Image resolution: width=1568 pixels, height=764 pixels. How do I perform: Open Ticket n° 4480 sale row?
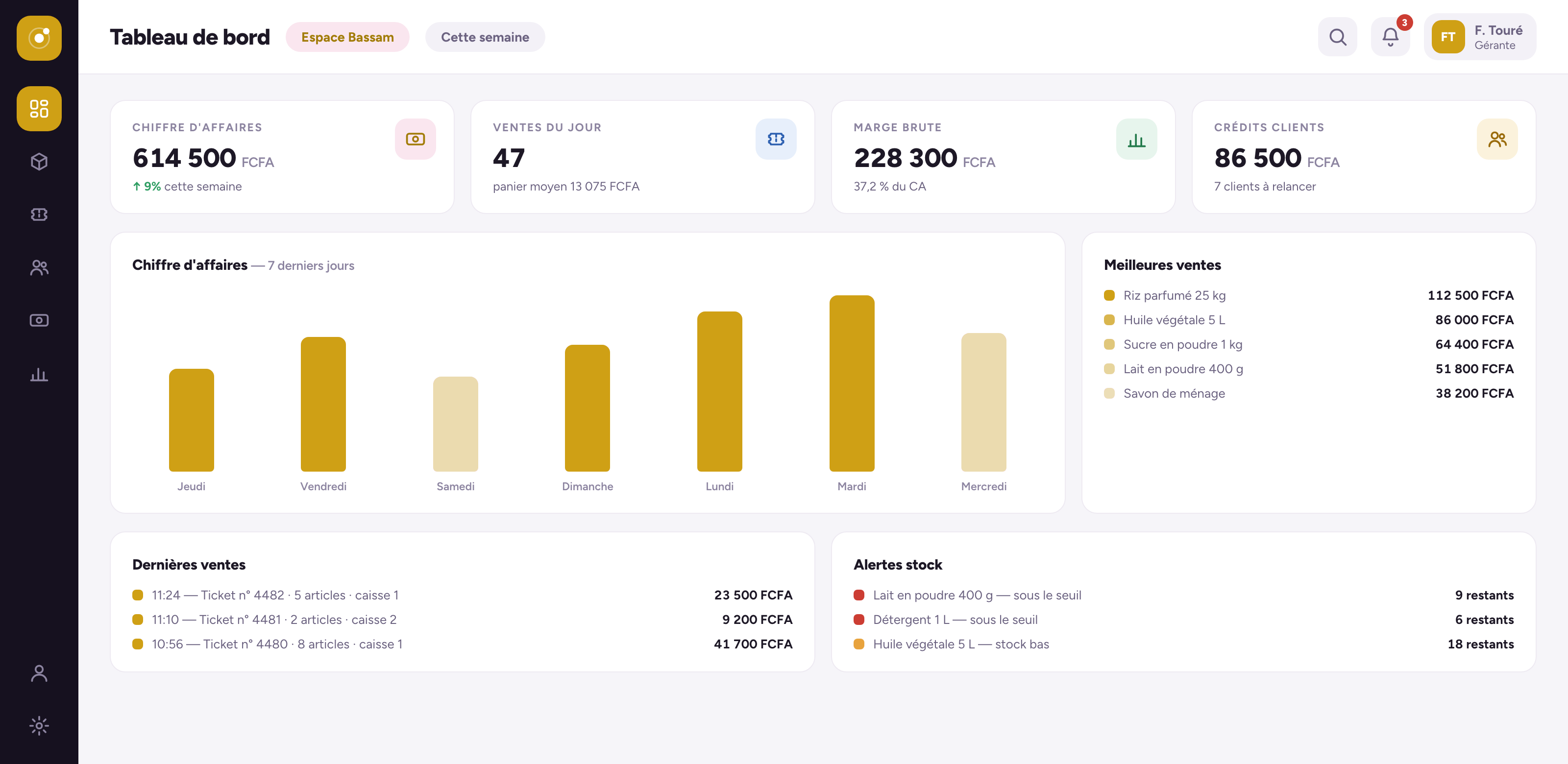pyautogui.click(x=462, y=644)
